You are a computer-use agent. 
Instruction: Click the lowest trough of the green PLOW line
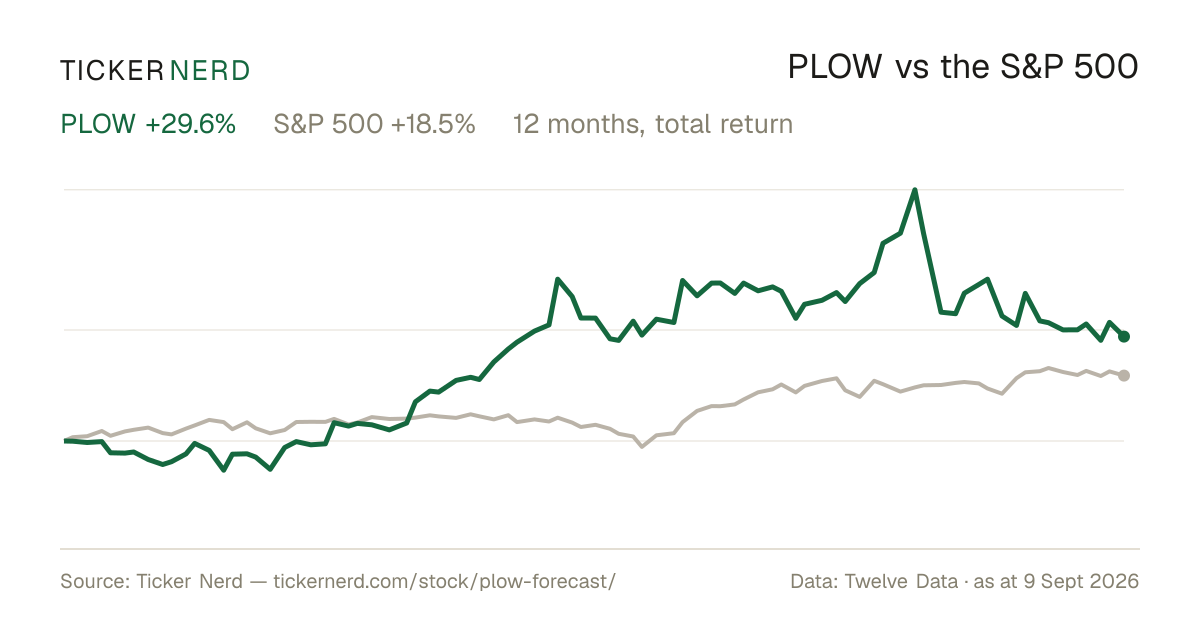[x=224, y=470]
